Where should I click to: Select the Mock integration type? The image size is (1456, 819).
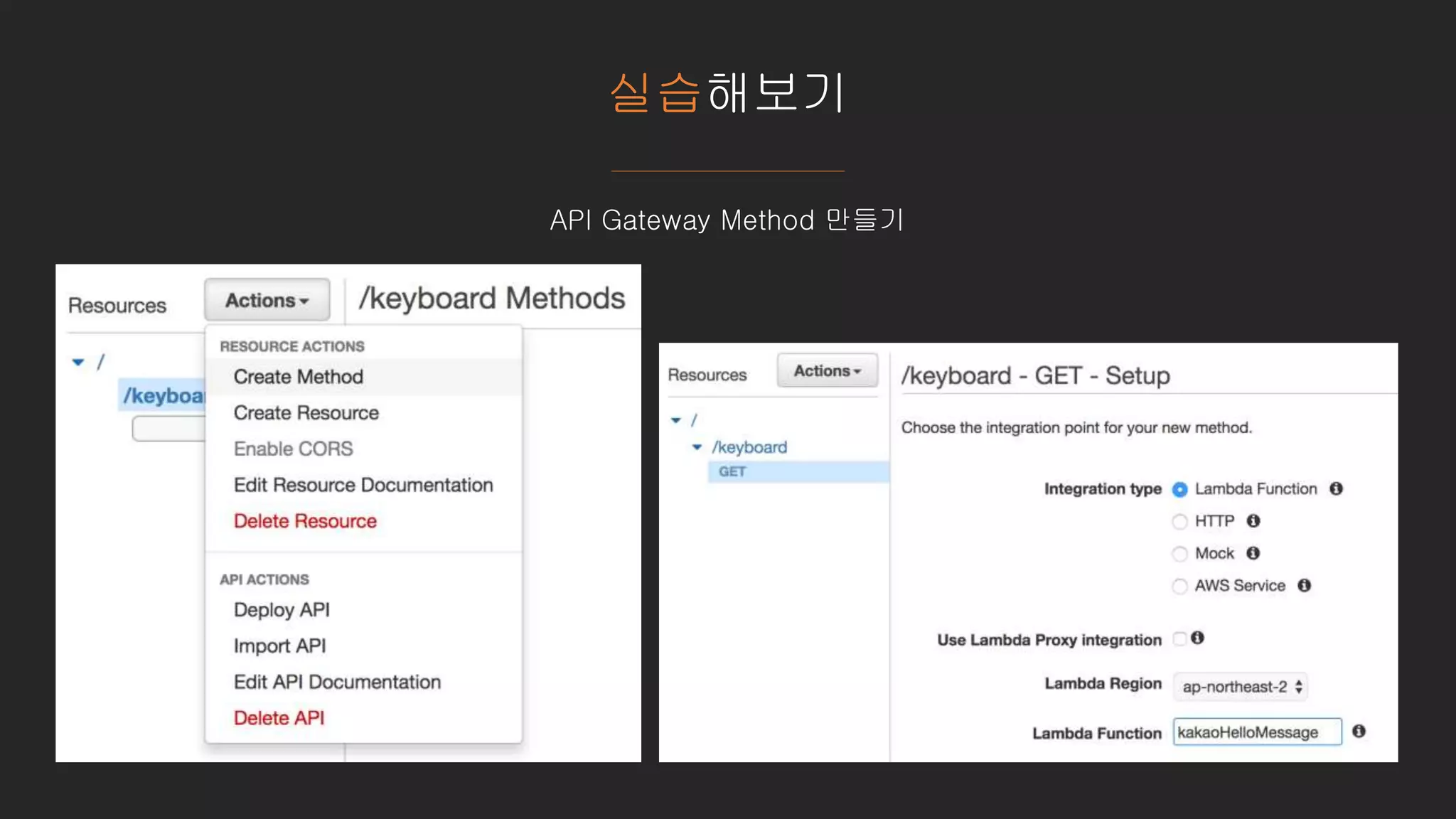pyautogui.click(x=1180, y=554)
